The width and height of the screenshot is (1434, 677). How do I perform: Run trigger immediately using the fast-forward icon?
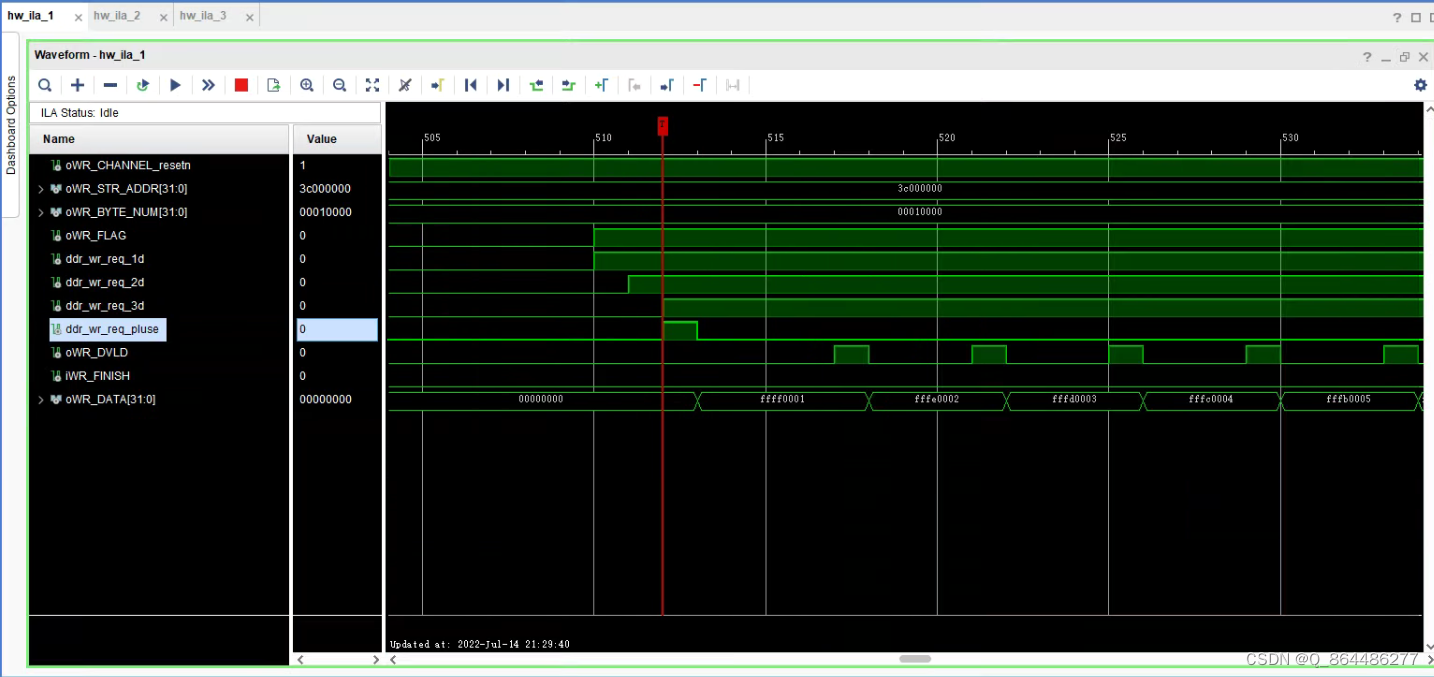coord(208,85)
